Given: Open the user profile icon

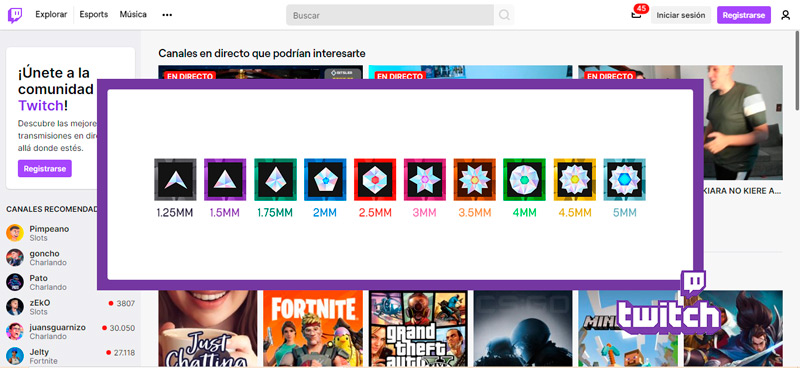Looking at the screenshot, I should [786, 15].
